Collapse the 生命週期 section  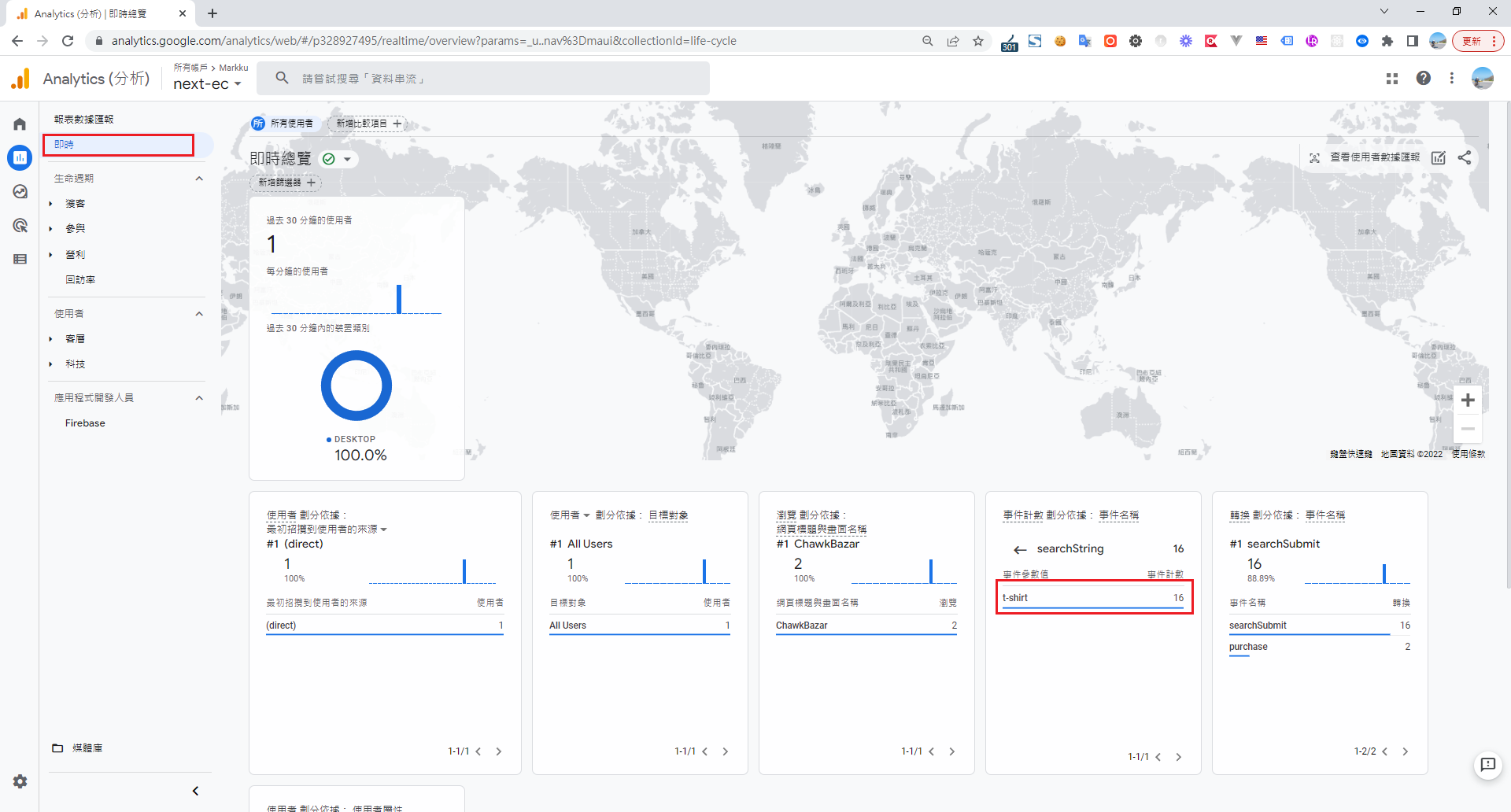tap(199, 179)
